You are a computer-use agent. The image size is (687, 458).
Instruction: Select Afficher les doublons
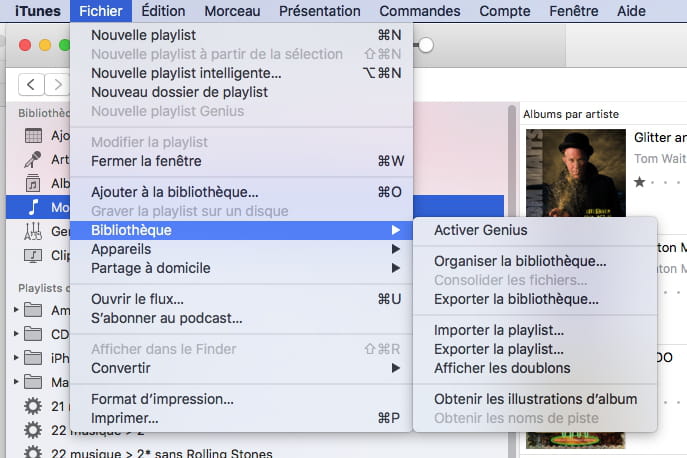pos(535,368)
